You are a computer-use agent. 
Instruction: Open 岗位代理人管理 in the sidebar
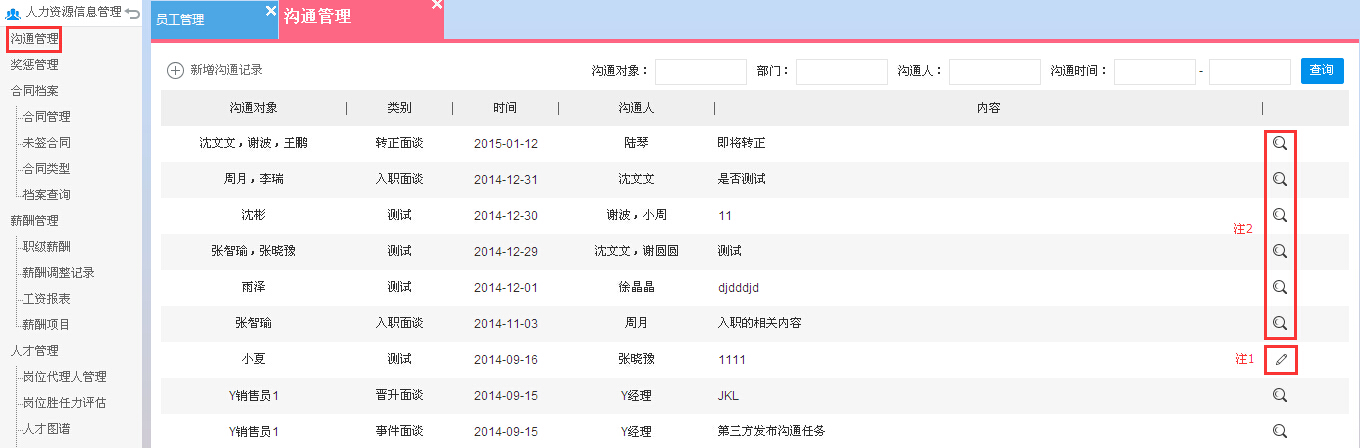tap(64, 377)
